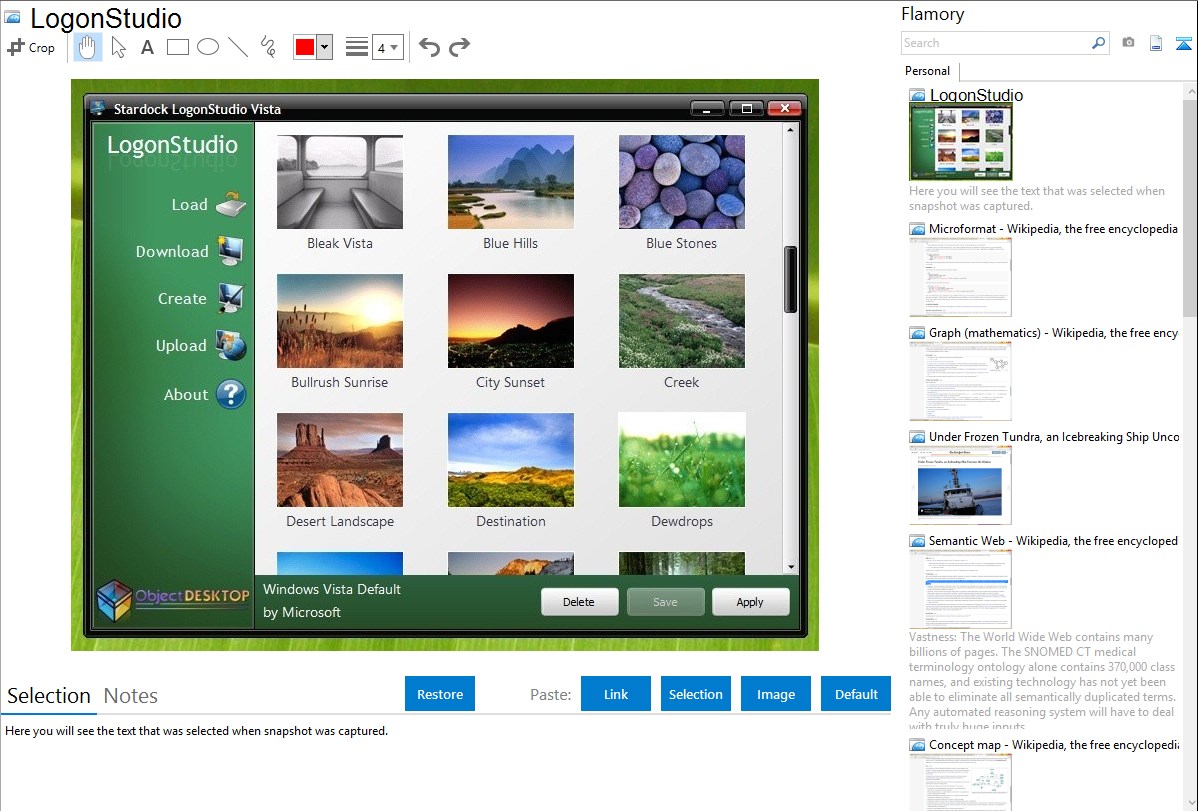The image size is (1198, 811).
Task: Click the line thickness icon
Action: point(356,47)
